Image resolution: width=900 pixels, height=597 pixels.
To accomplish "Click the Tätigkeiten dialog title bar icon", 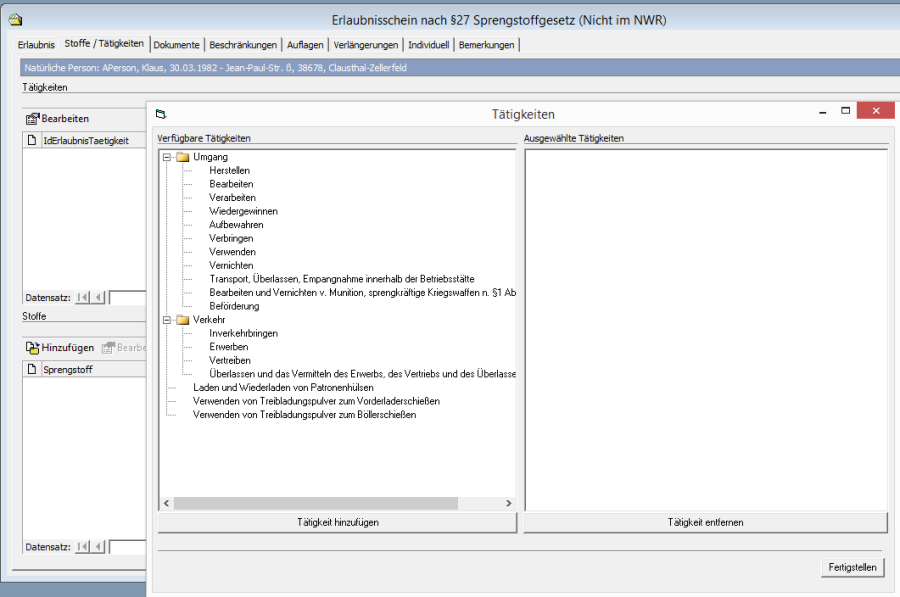I will 161,114.
